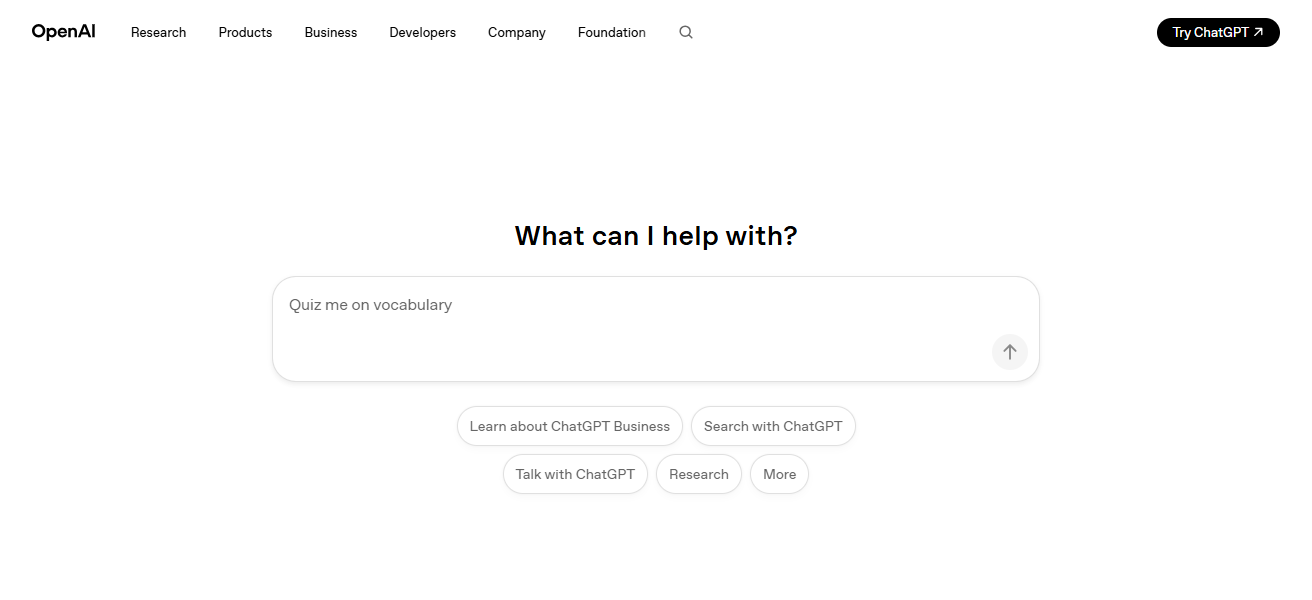
Task: Select the Talk with ChatGPT suggestion
Action: [575, 474]
